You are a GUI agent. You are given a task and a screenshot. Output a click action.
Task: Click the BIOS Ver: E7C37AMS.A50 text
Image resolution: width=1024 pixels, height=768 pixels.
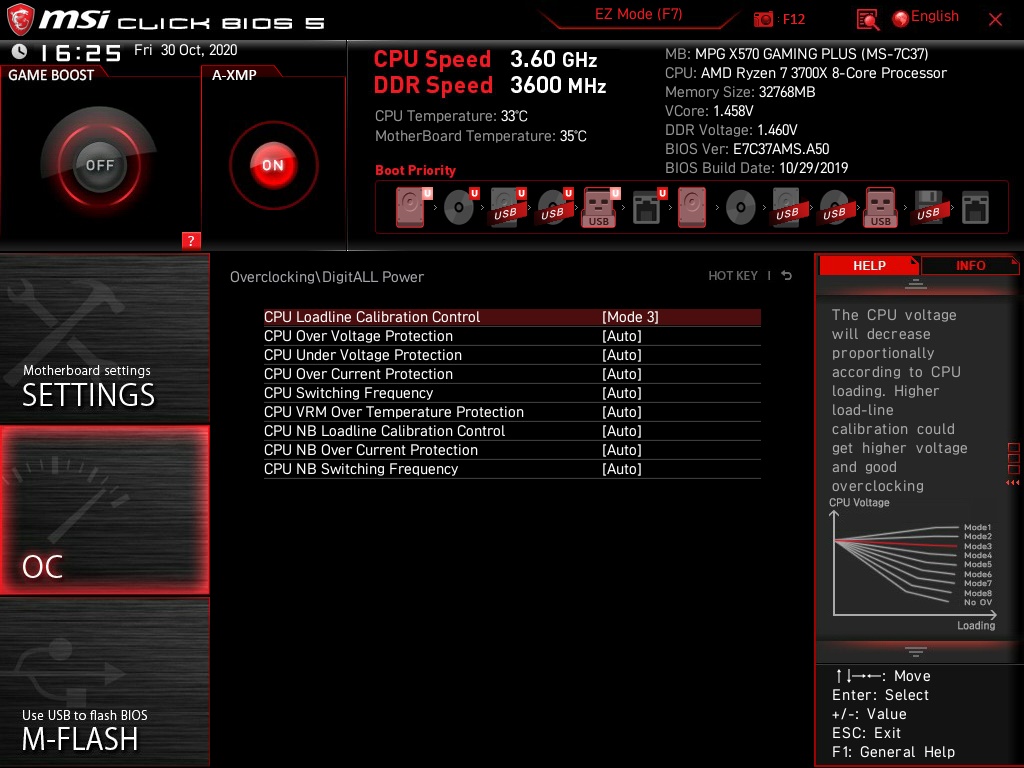(747, 149)
